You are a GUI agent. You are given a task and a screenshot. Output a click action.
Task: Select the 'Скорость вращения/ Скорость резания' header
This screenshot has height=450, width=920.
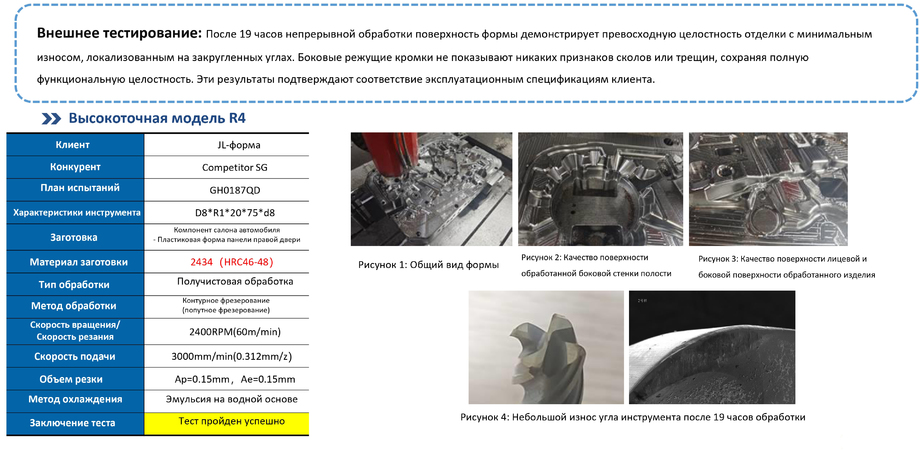(x=75, y=331)
